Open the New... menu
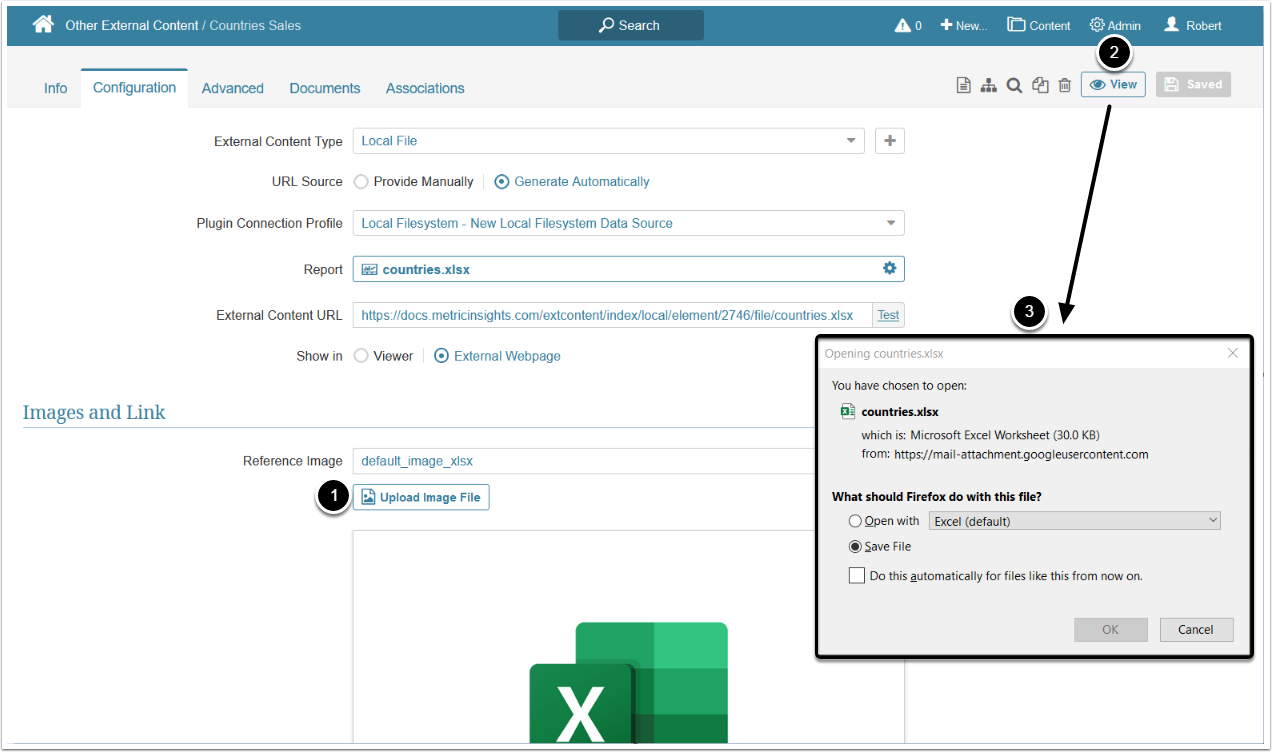 pyautogui.click(x=964, y=25)
